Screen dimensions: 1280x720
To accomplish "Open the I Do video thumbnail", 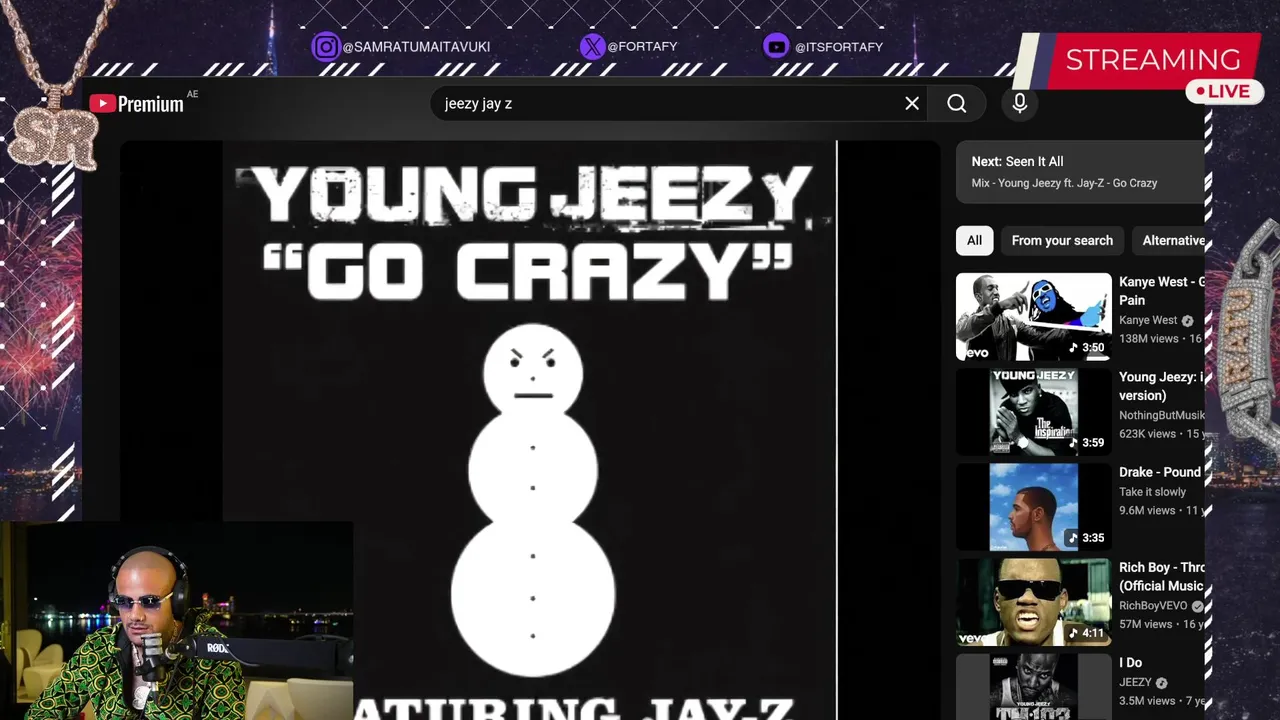I will coord(1033,687).
